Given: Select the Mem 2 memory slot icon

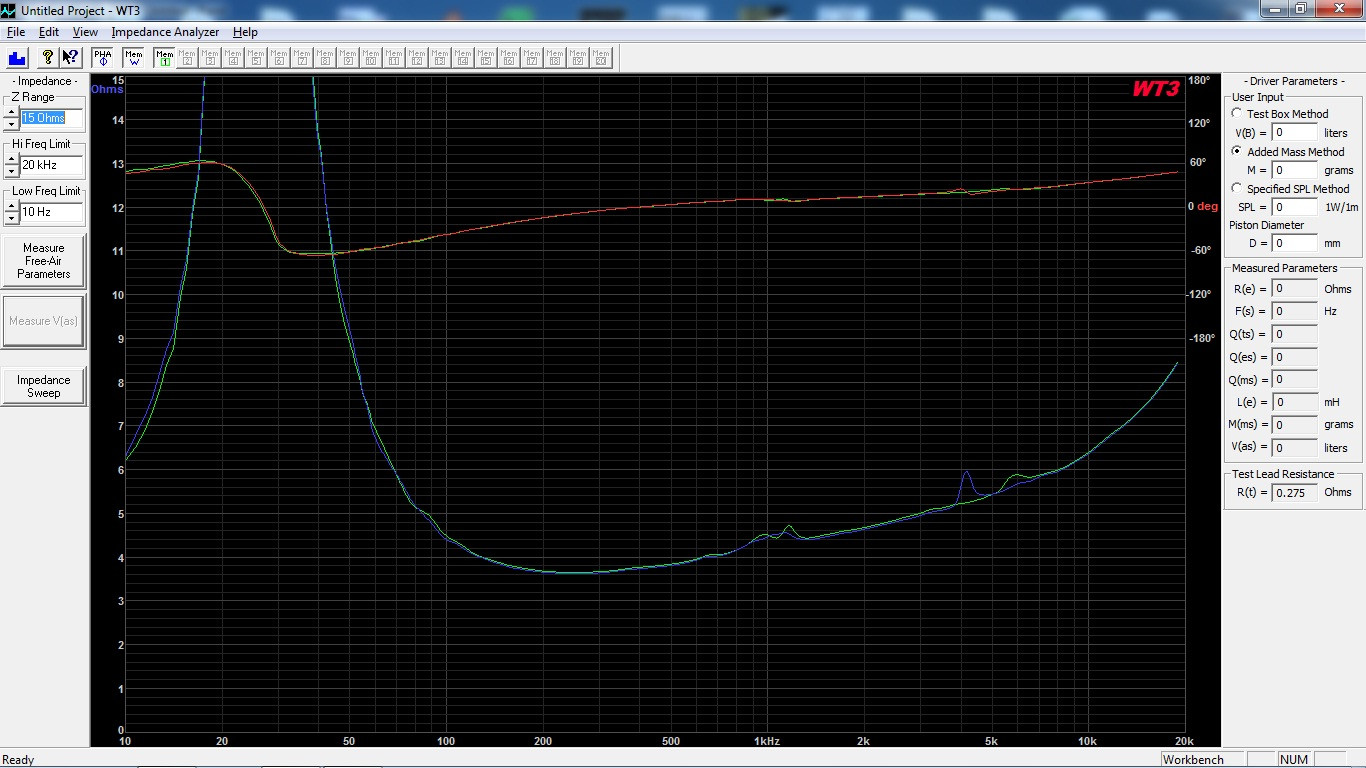Looking at the screenshot, I should pyautogui.click(x=187, y=57).
